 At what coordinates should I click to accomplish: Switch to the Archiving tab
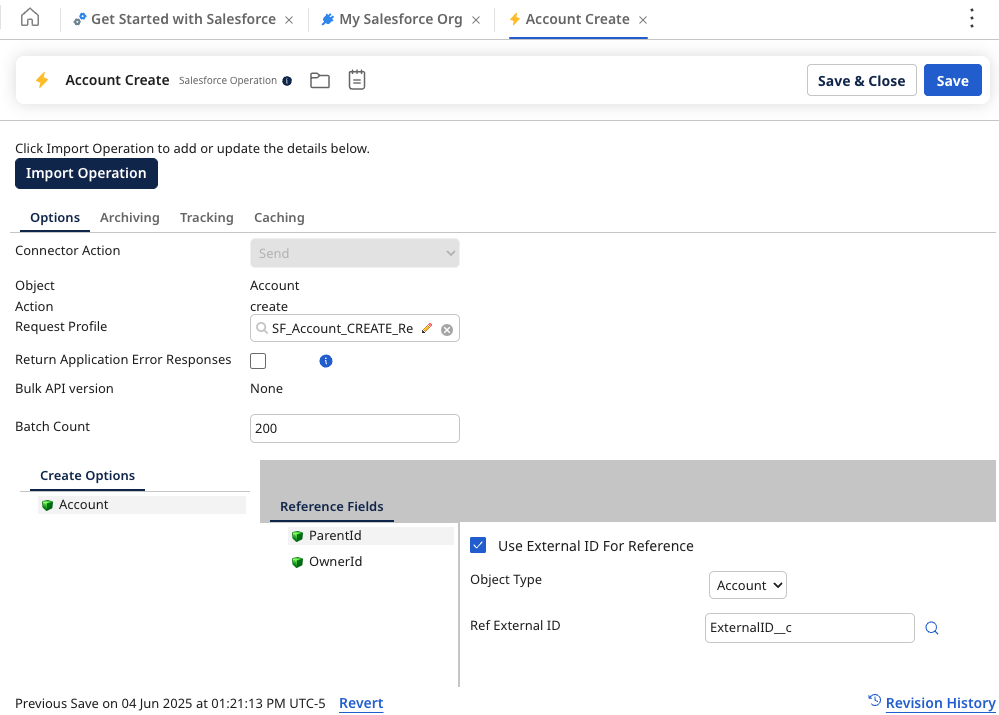(x=129, y=217)
